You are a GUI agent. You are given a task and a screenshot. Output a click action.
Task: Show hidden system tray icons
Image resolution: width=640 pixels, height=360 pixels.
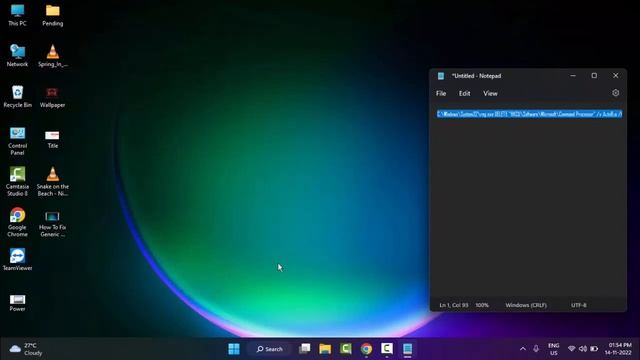point(523,349)
